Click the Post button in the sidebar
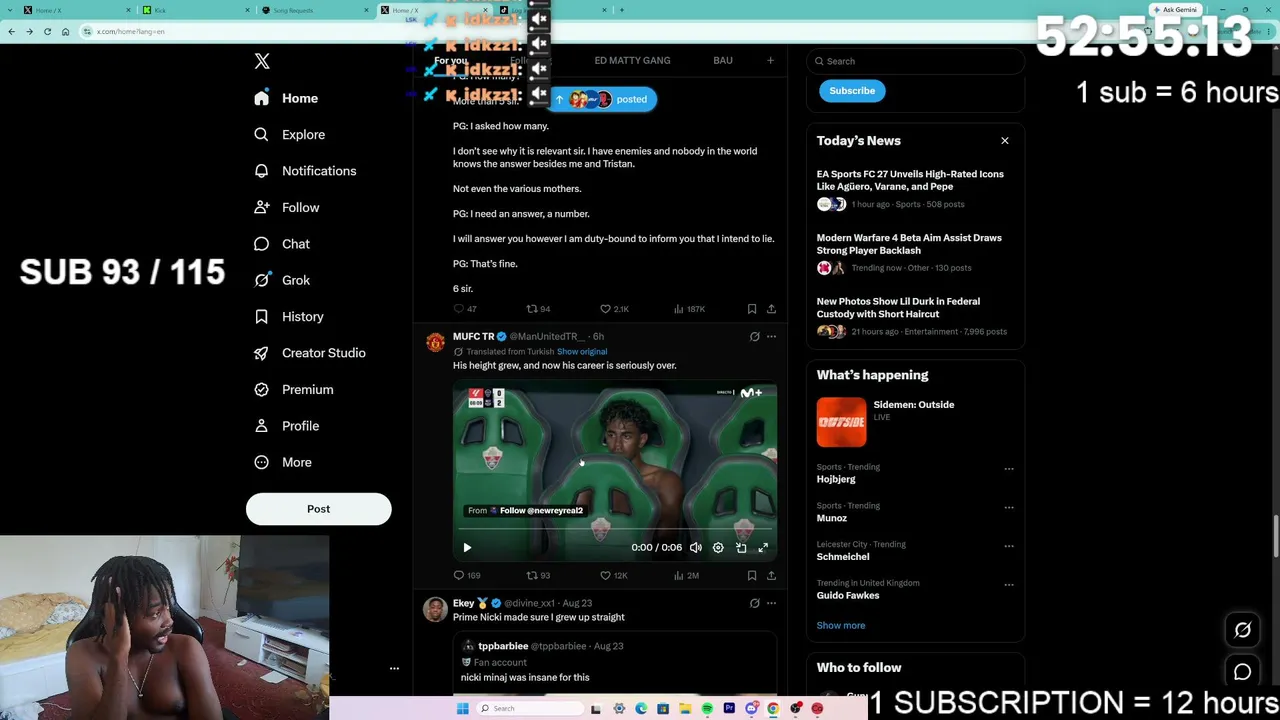Image resolution: width=1280 pixels, height=720 pixels. (318, 509)
